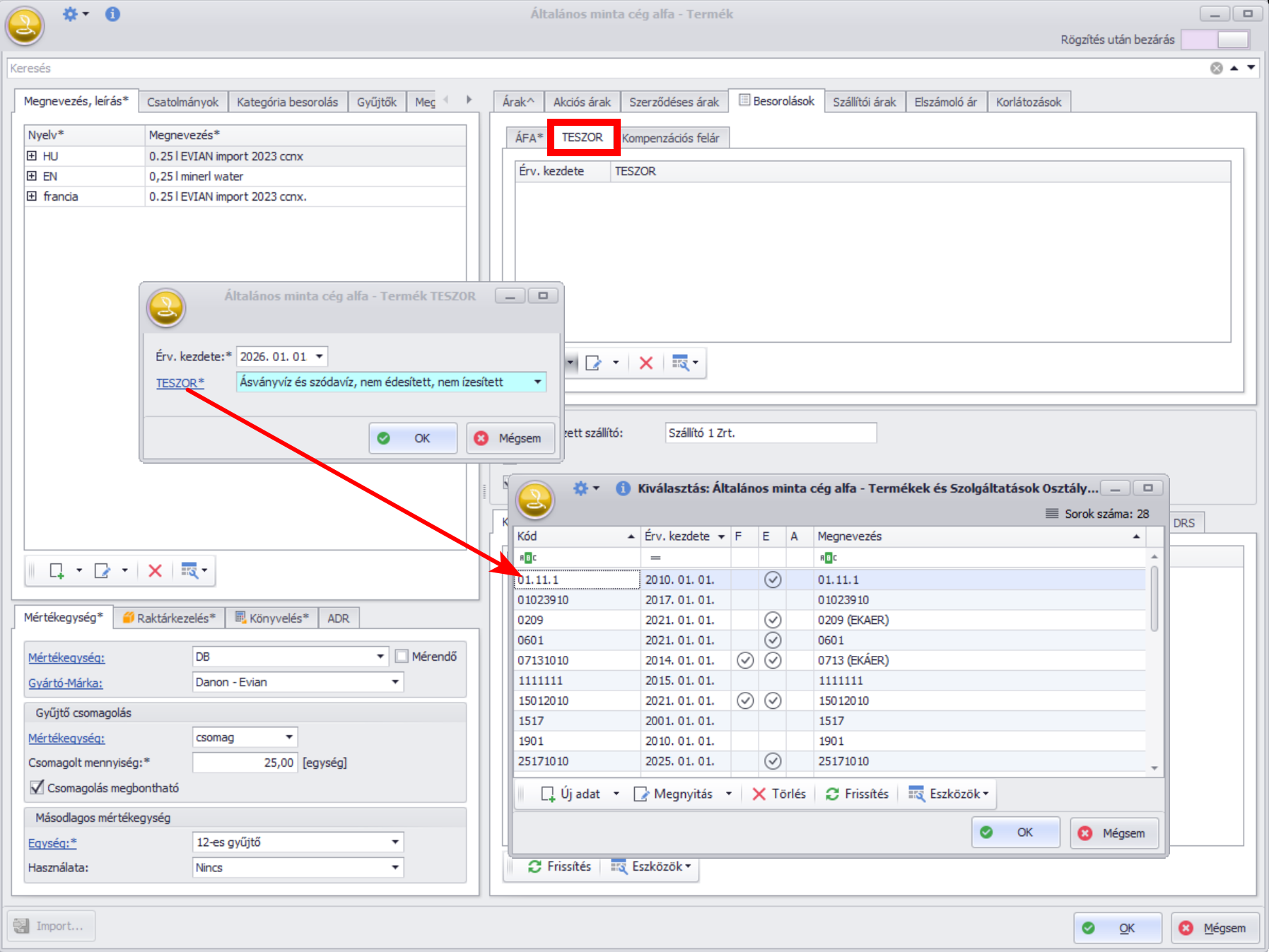Open the Gyártó-Márka dropdown
This screenshot has height=952, width=1269.
coord(395,682)
